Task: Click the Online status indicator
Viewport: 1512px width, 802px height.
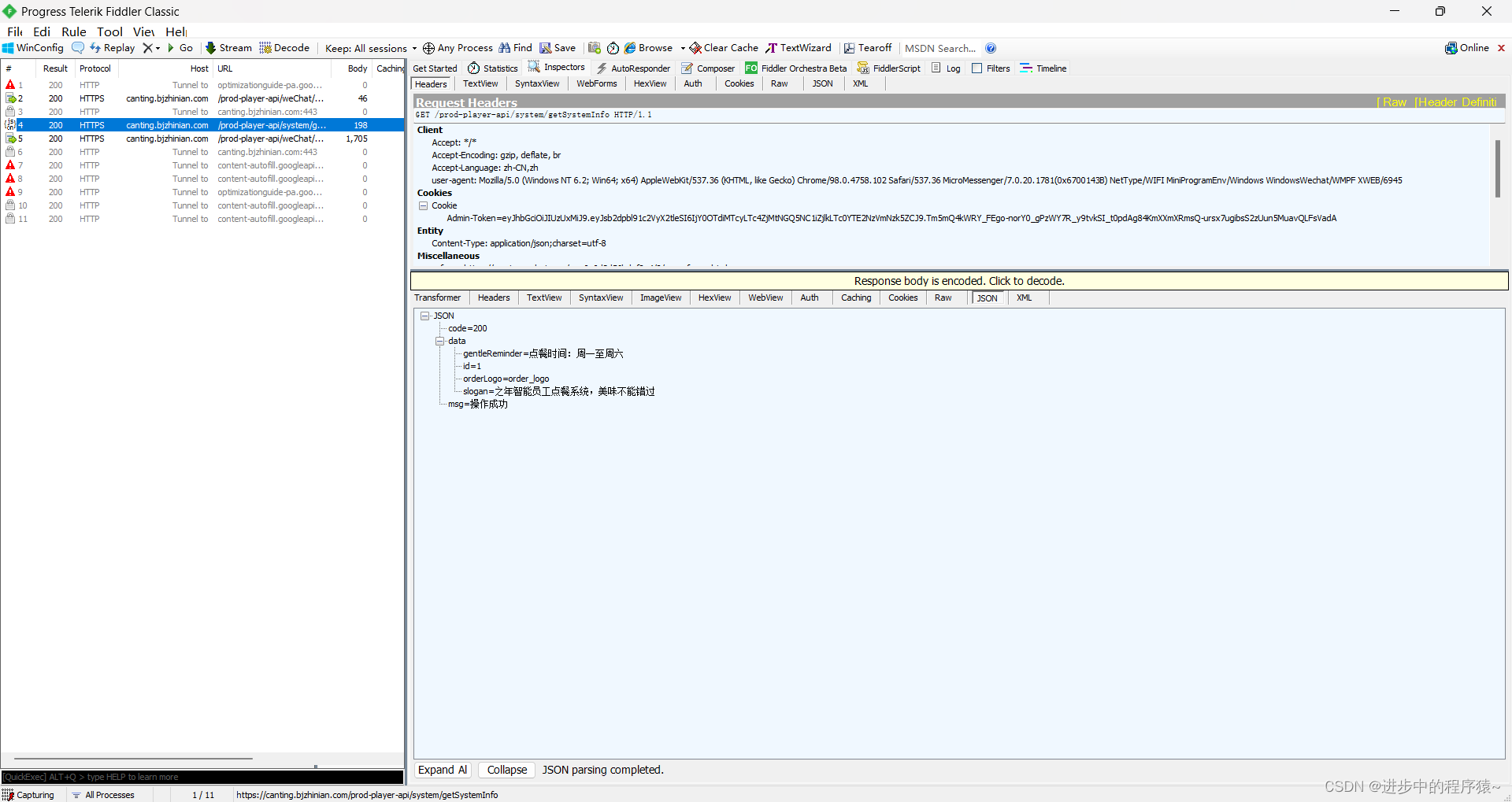Action: point(1467,48)
